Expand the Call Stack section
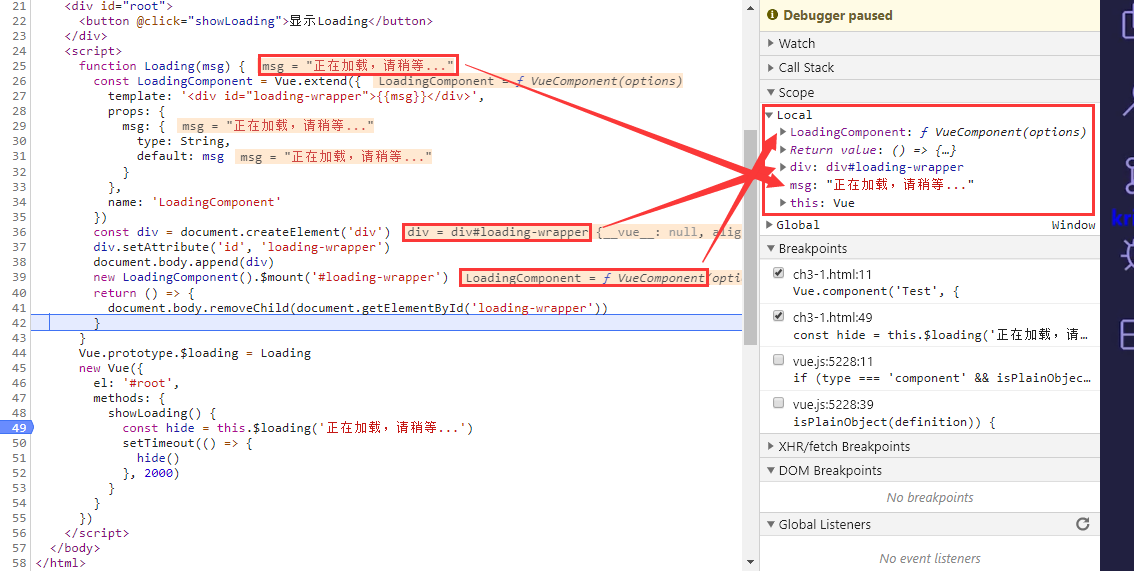 click(771, 67)
